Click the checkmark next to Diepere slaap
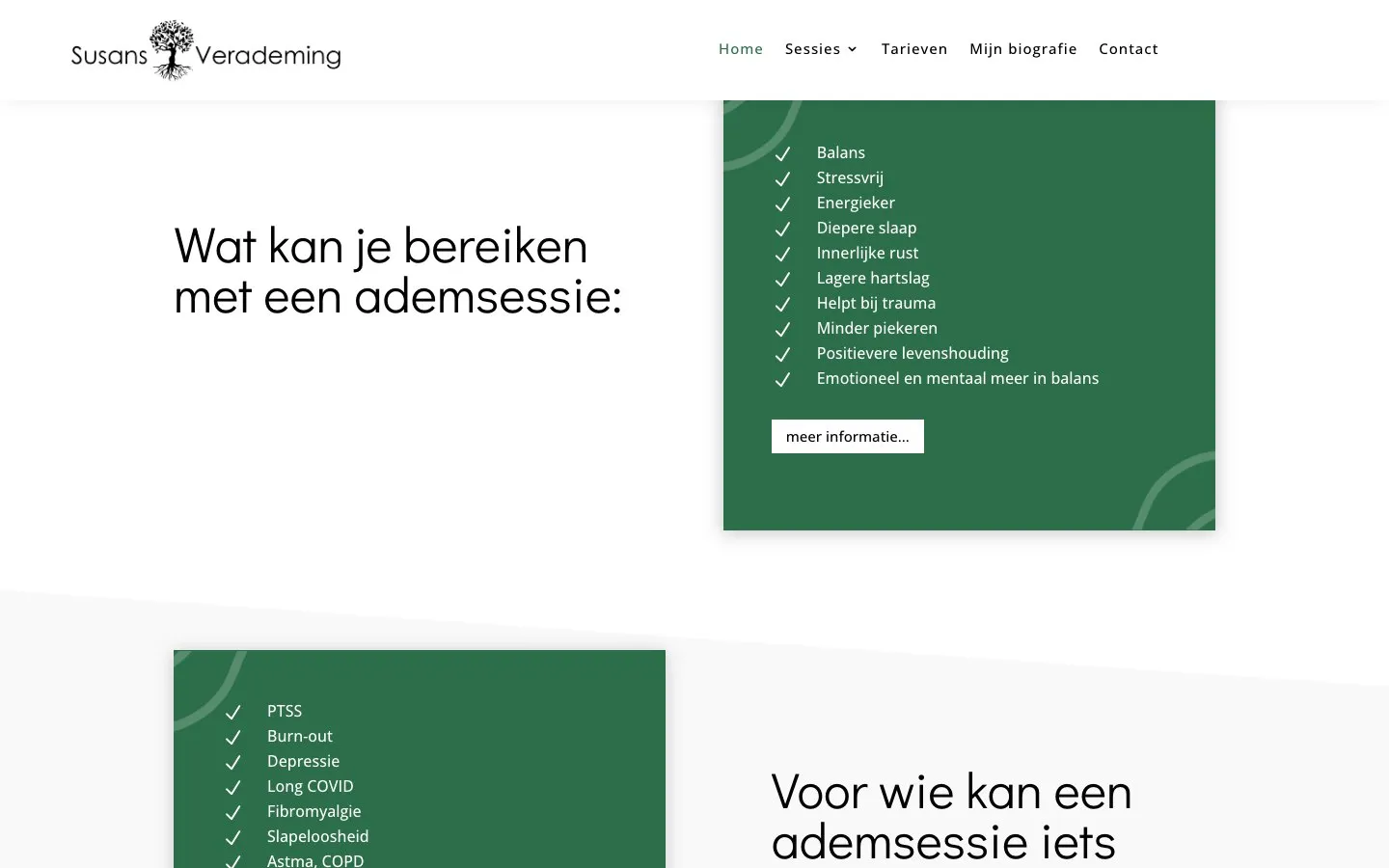 [x=782, y=229]
